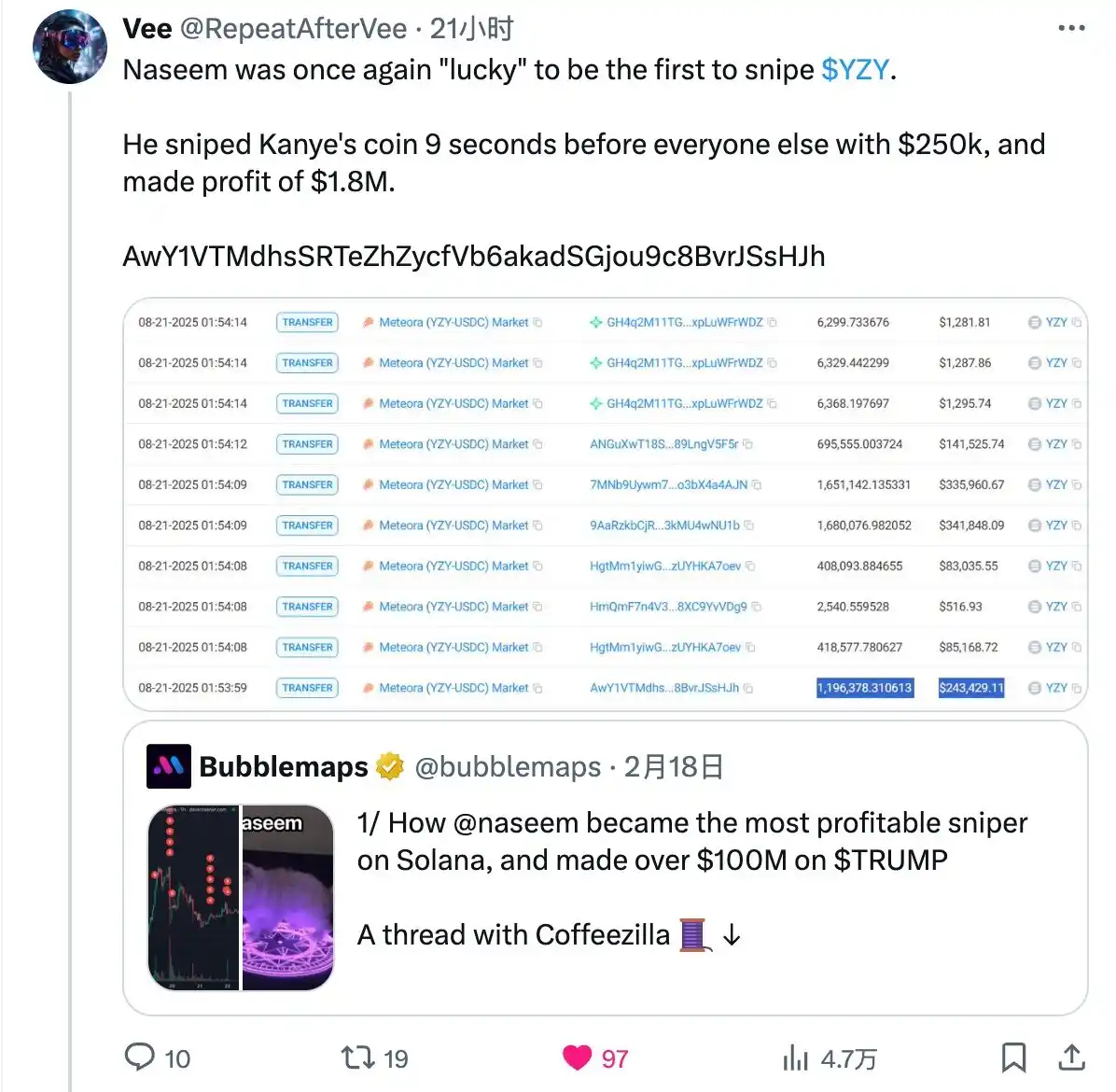Click the Vee display name
This screenshot has height=1092, width=1116.
[x=147, y=29]
